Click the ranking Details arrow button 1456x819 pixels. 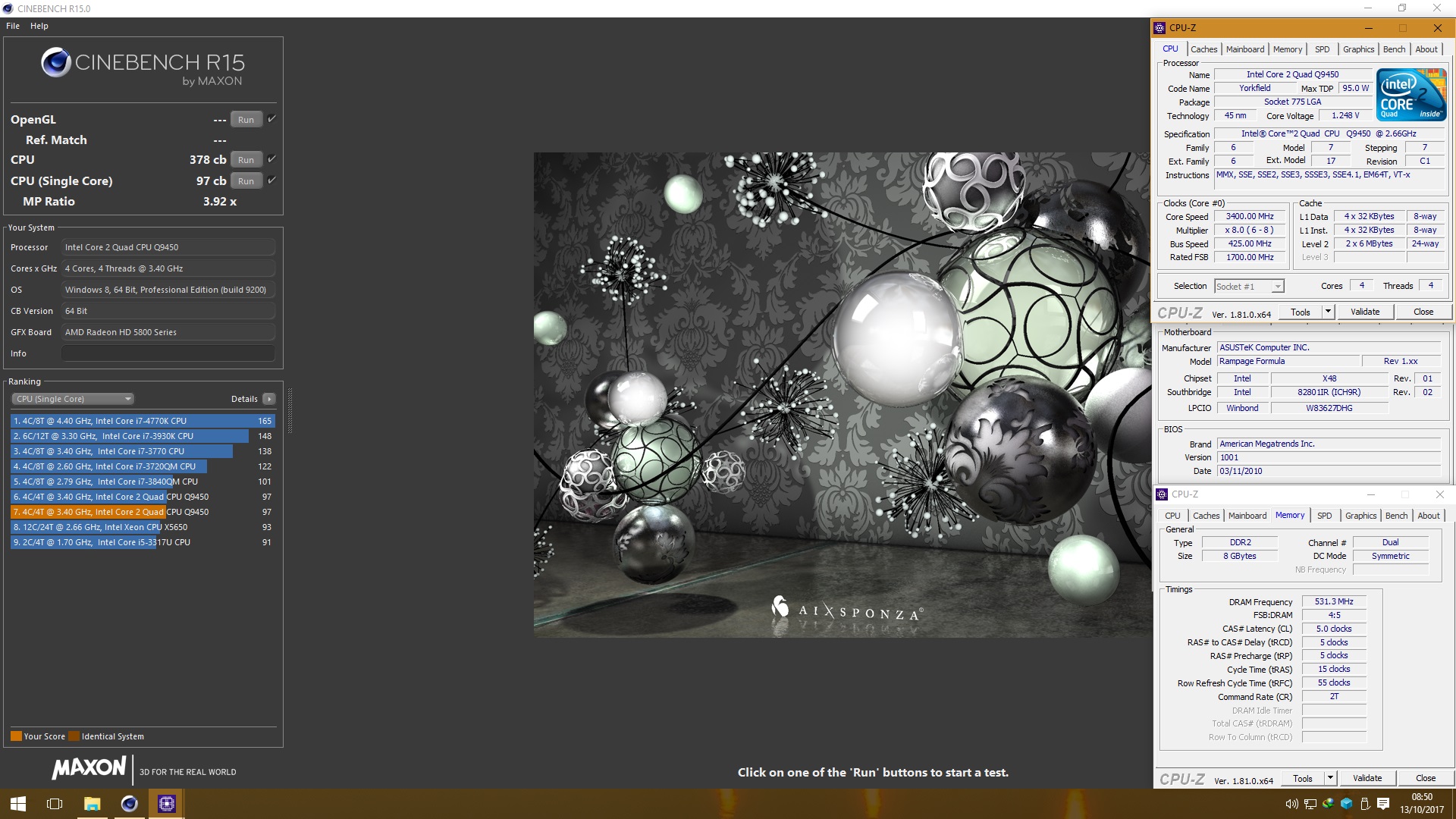[269, 399]
